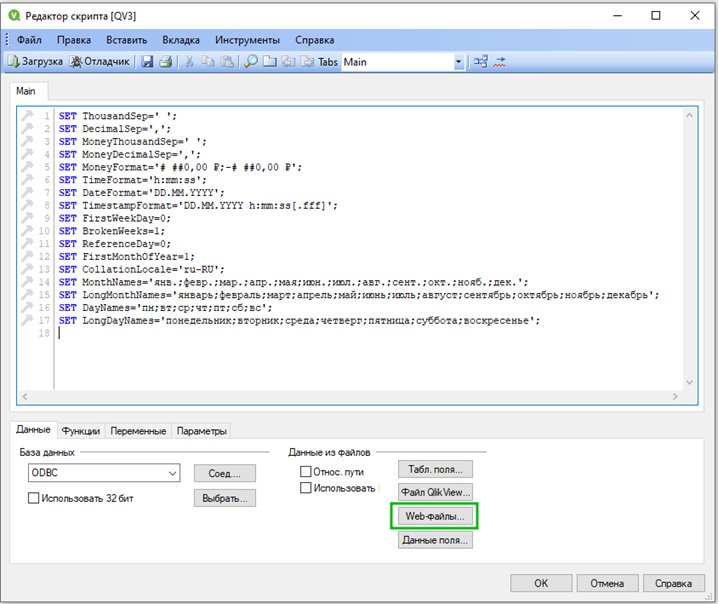
Task: Open the Вставить menu
Action: 127,40
